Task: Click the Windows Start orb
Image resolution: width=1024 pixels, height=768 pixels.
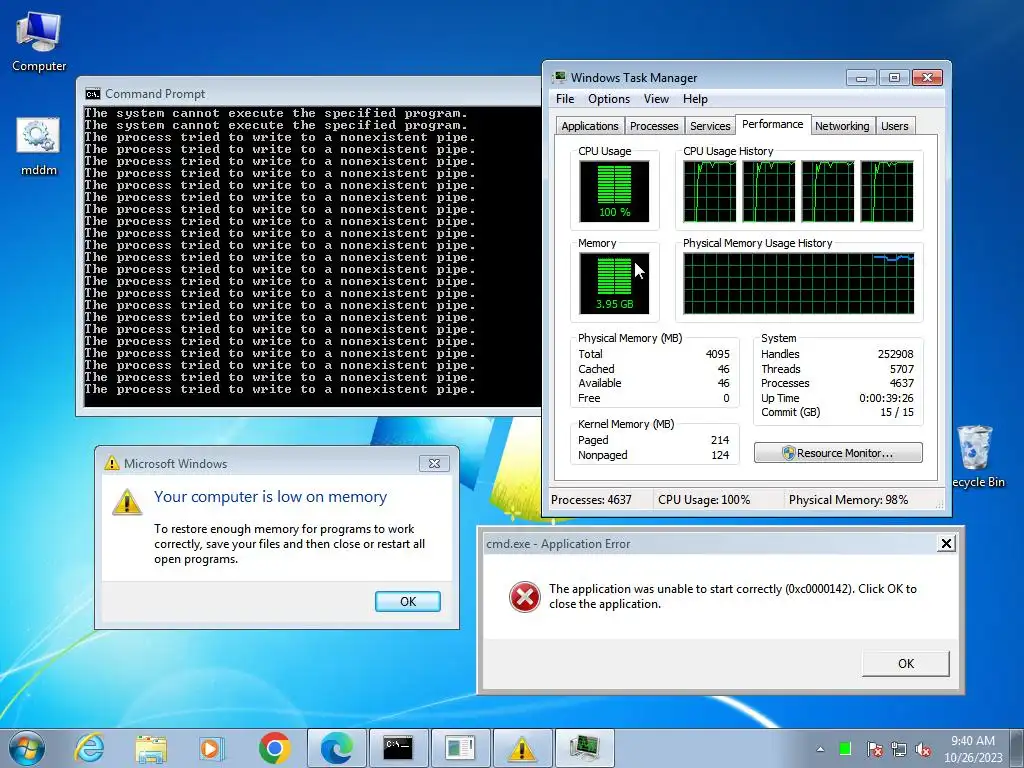Action: [27, 748]
